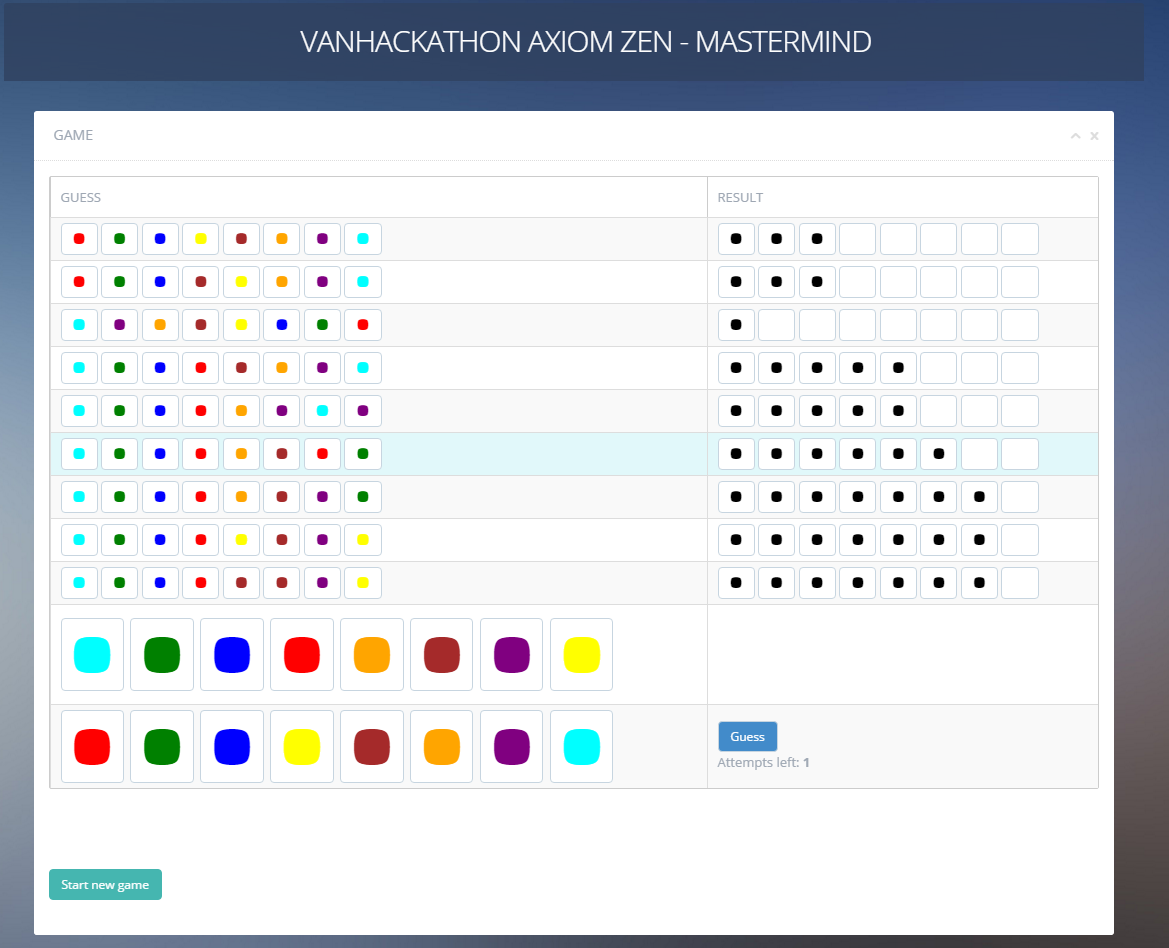Viewport: 1169px width, 948px height.
Task: Click the brown peg in the highlighted guess row
Action: [282, 454]
